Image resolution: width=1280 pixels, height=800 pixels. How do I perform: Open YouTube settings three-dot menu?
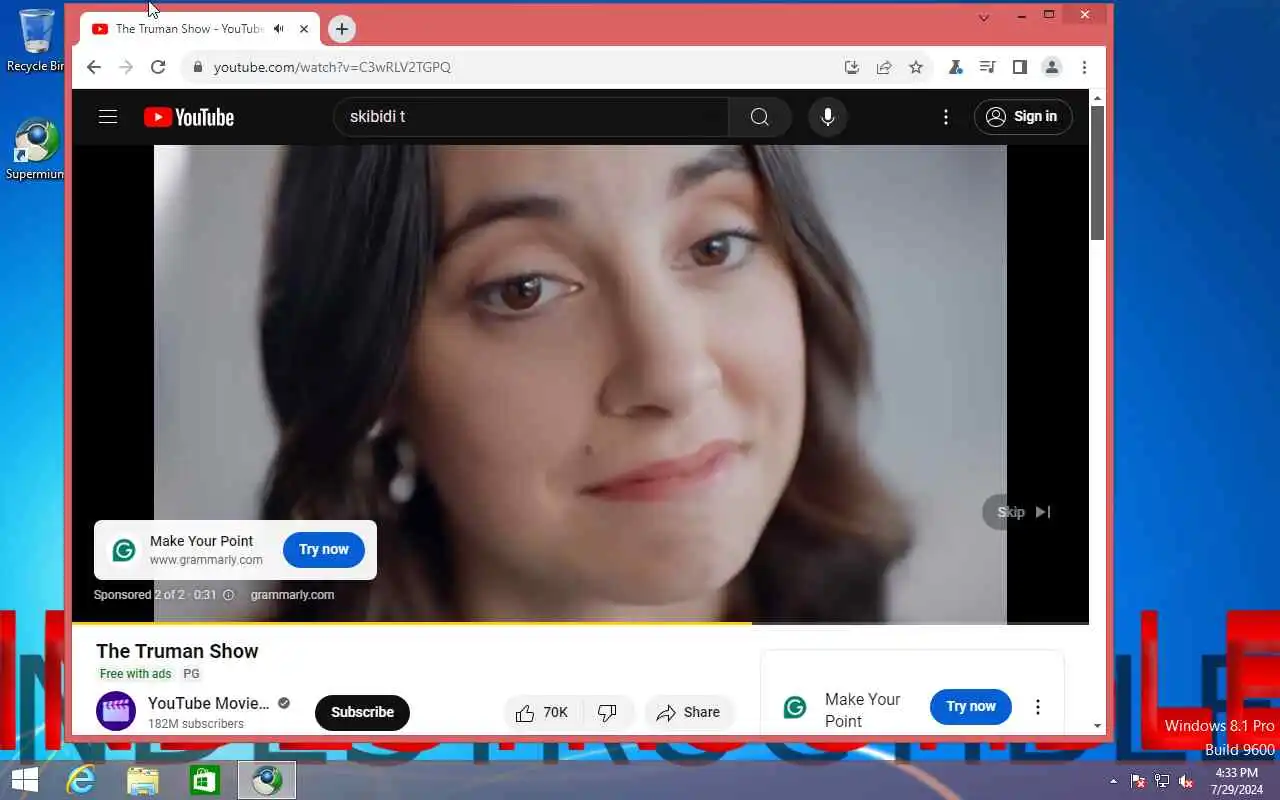coord(946,117)
